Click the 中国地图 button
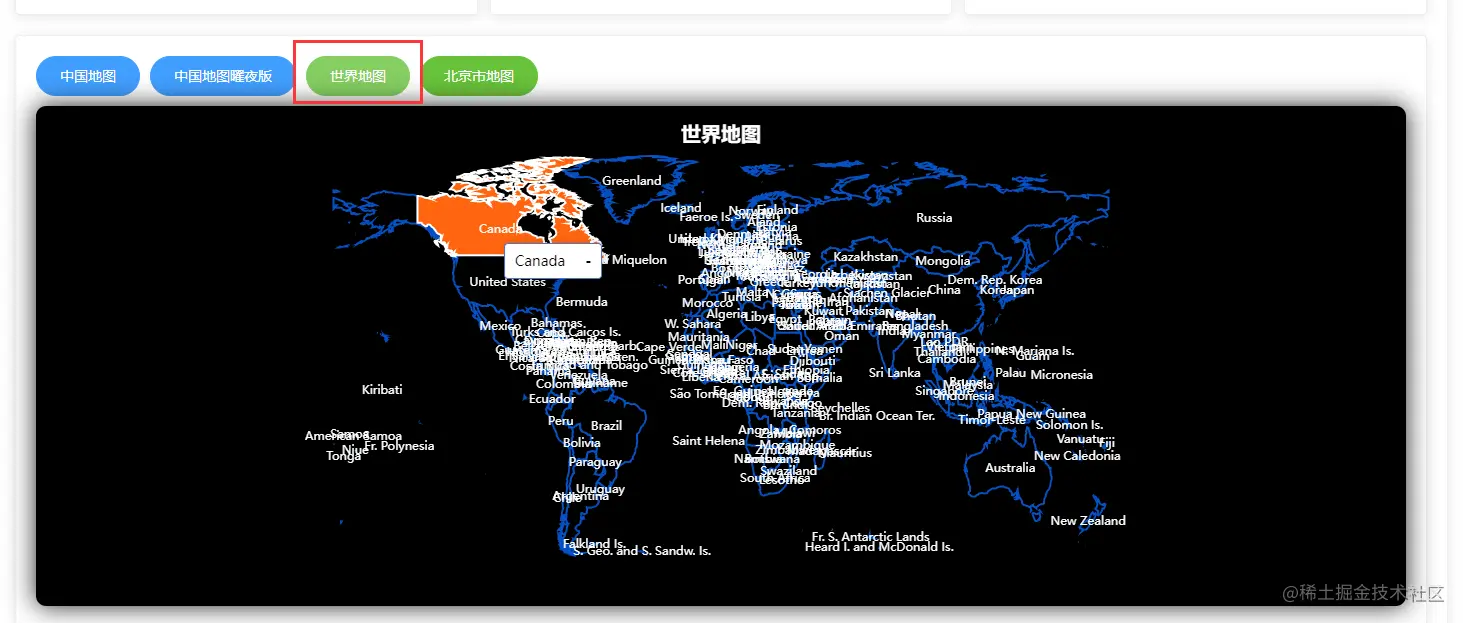The height and width of the screenshot is (623, 1463). pyautogui.click(x=88, y=76)
